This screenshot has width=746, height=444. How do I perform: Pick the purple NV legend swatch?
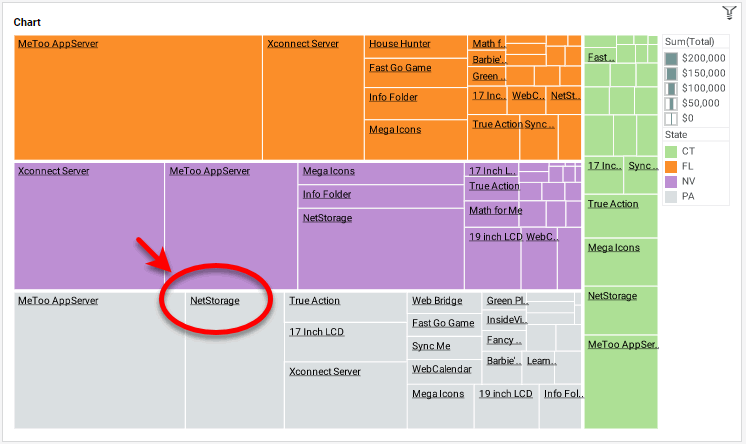click(x=671, y=181)
